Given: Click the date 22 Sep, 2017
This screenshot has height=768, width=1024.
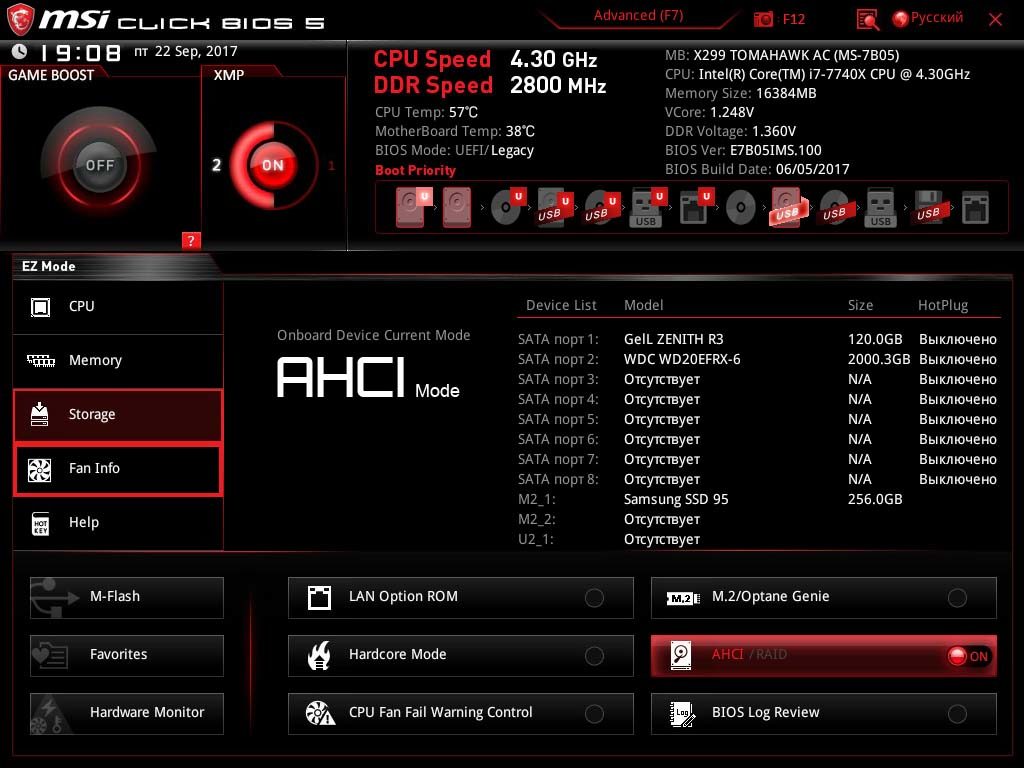Looking at the screenshot, I should pos(196,51).
